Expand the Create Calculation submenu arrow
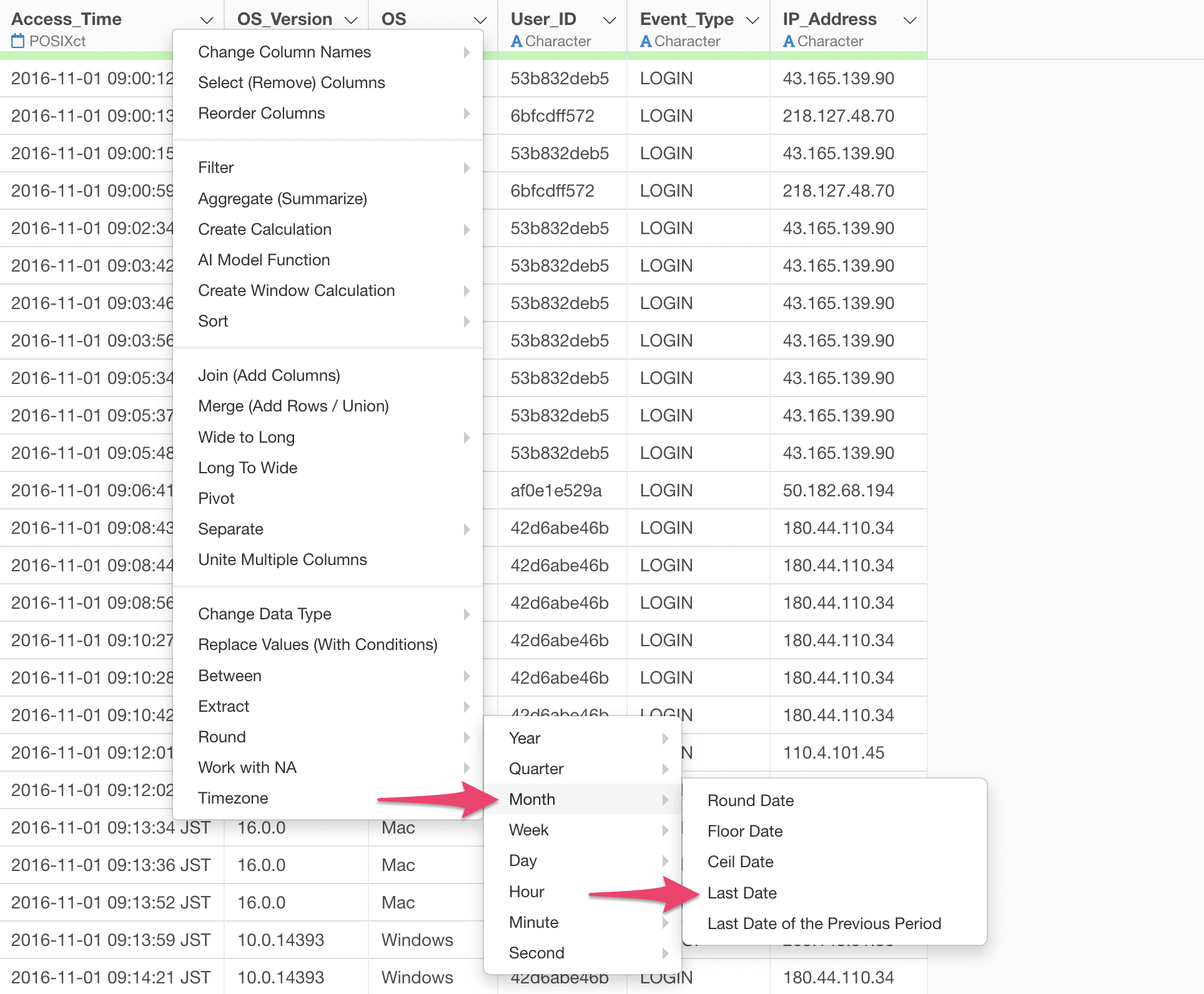1204x994 pixels. (466, 229)
